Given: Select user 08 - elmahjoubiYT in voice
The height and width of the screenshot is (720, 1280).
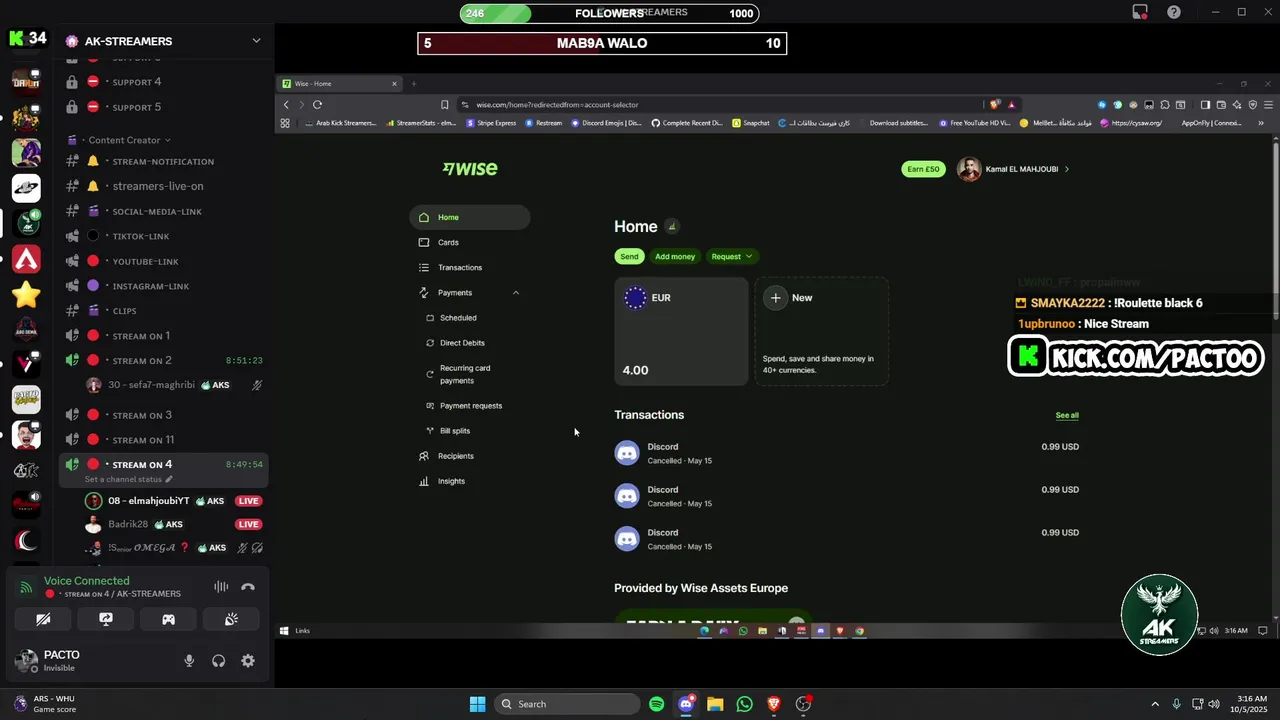Looking at the screenshot, I should coord(148,501).
